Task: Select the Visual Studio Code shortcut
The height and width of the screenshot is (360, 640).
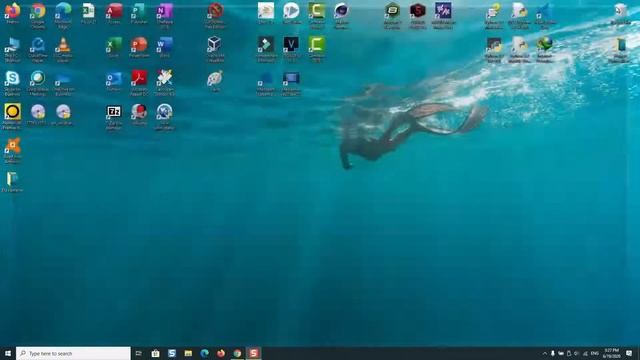Action: coord(544,16)
